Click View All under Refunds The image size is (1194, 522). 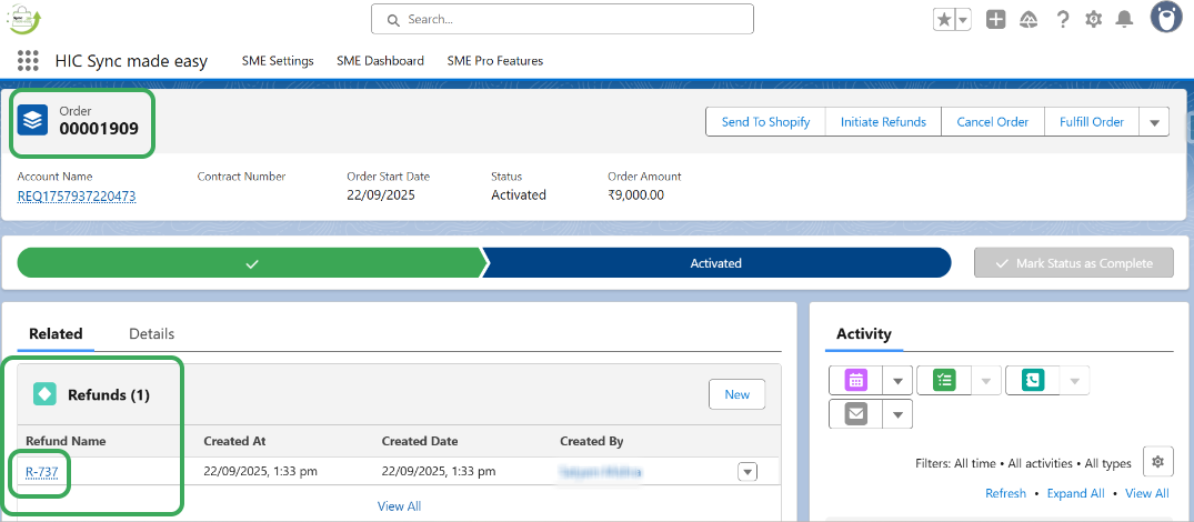click(399, 506)
